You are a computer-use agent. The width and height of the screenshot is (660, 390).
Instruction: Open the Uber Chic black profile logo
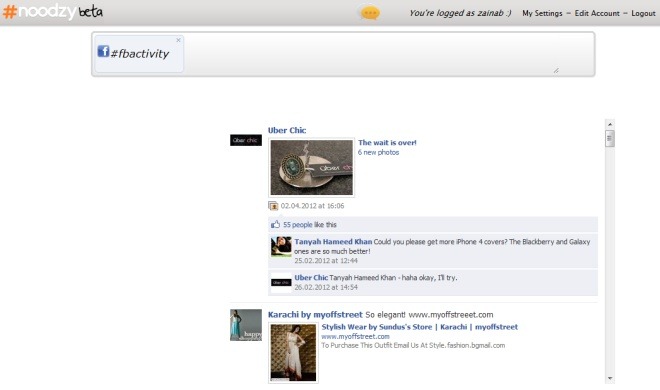(x=246, y=140)
